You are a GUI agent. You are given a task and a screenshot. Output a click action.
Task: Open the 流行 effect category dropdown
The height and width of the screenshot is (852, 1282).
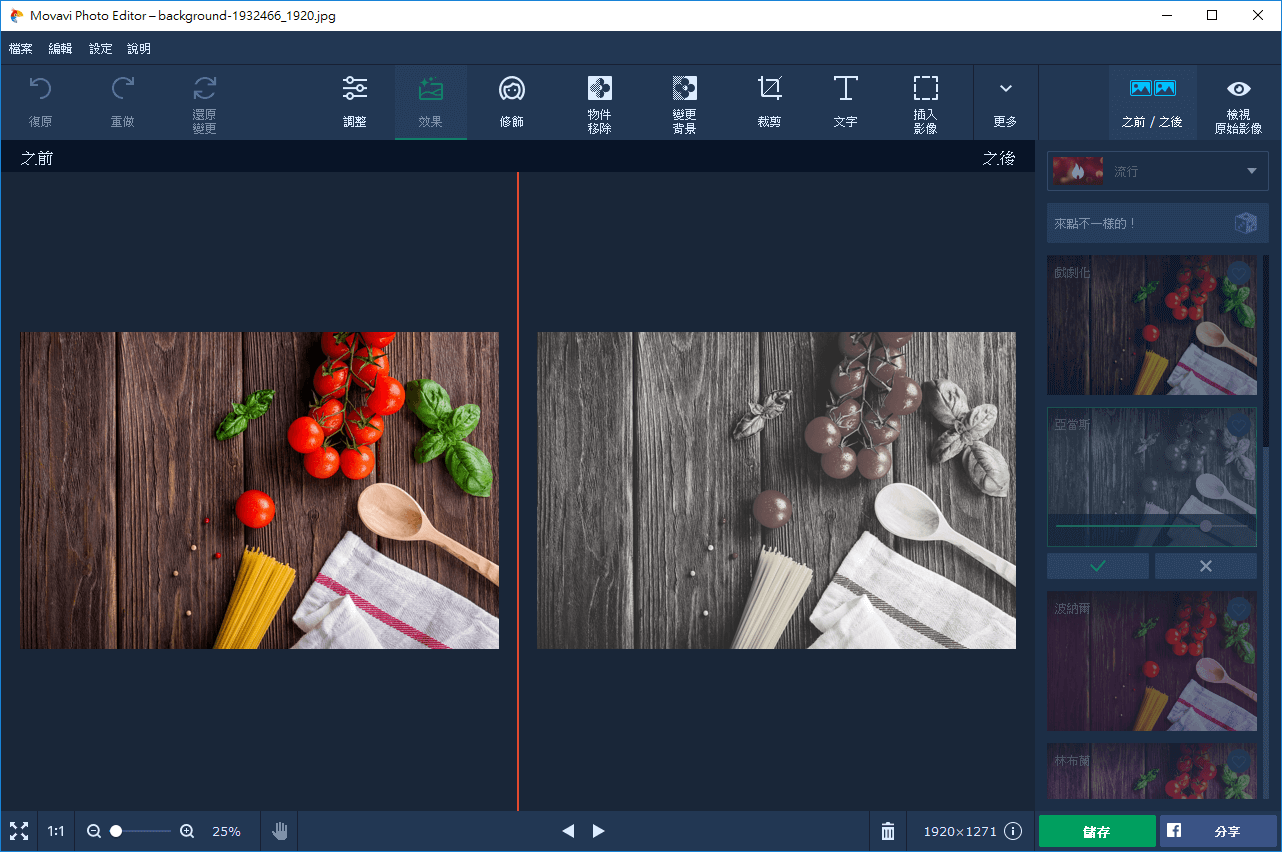click(x=1157, y=171)
